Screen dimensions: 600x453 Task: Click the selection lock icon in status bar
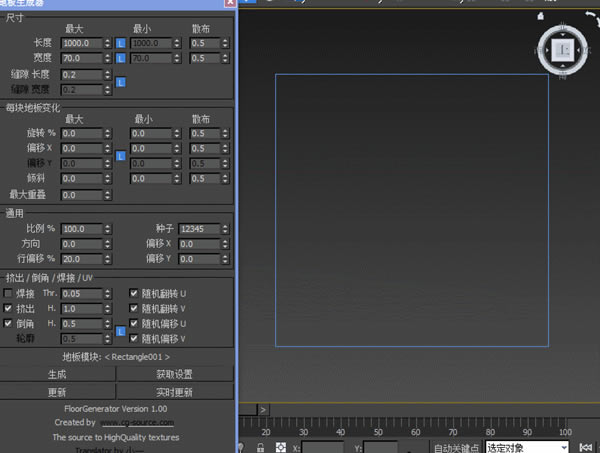[261, 447]
